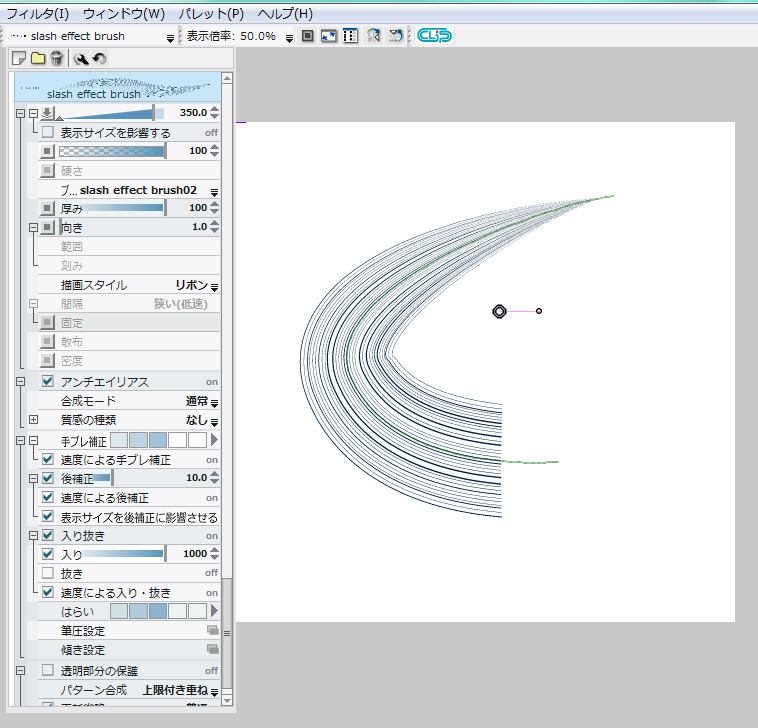Check the 透明部分の保護 checkbox
Image resolution: width=758 pixels, height=728 pixels.
(47, 670)
